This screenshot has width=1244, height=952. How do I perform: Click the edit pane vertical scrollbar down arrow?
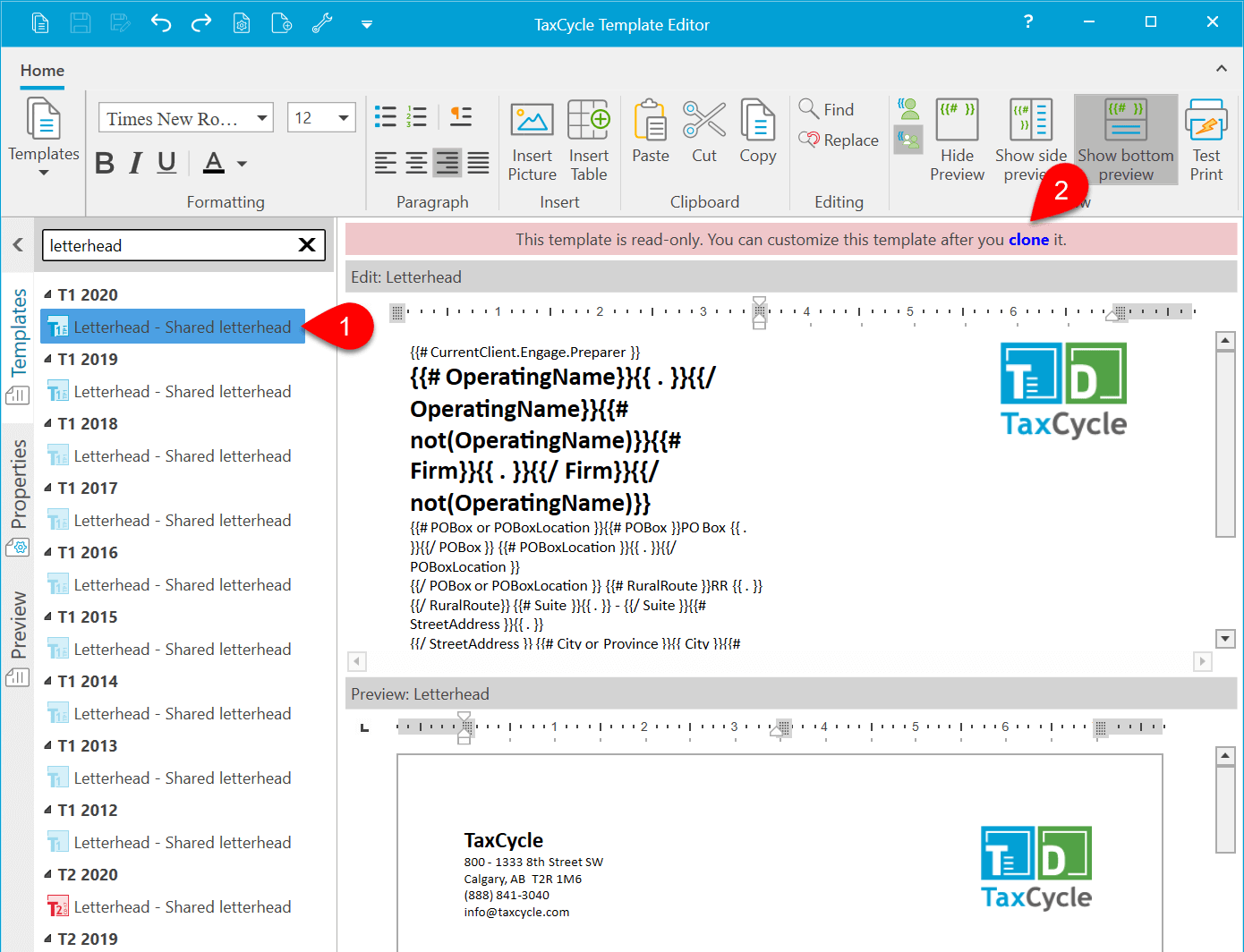coord(1225,638)
